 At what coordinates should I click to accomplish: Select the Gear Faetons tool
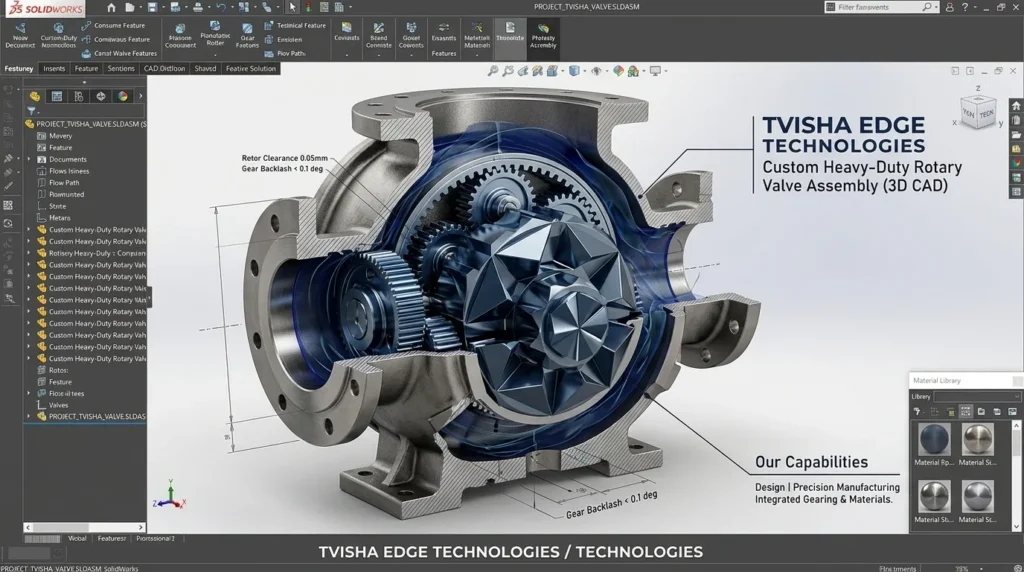click(x=247, y=36)
